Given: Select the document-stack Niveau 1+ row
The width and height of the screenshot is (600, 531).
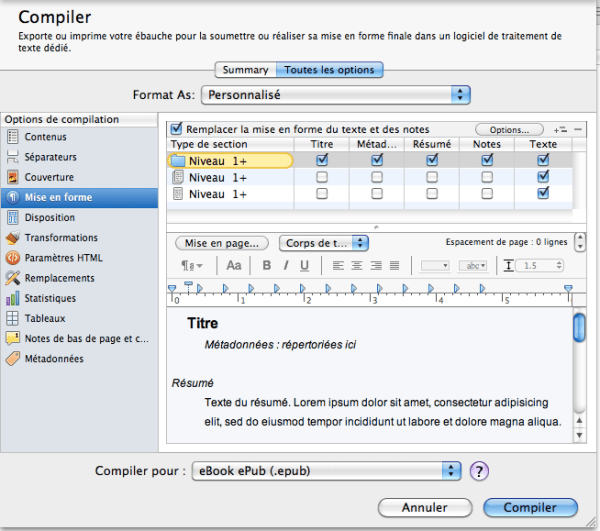Looking at the screenshot, I should tap(370, 177).
